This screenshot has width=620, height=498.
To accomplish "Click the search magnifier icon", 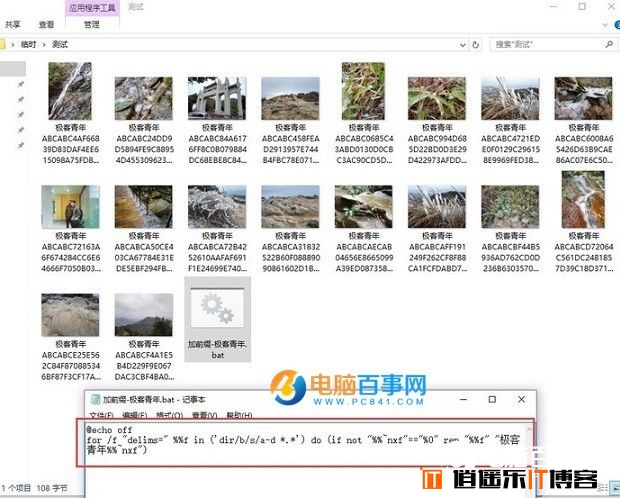I will pyautogui.click(x=609, y=44).
